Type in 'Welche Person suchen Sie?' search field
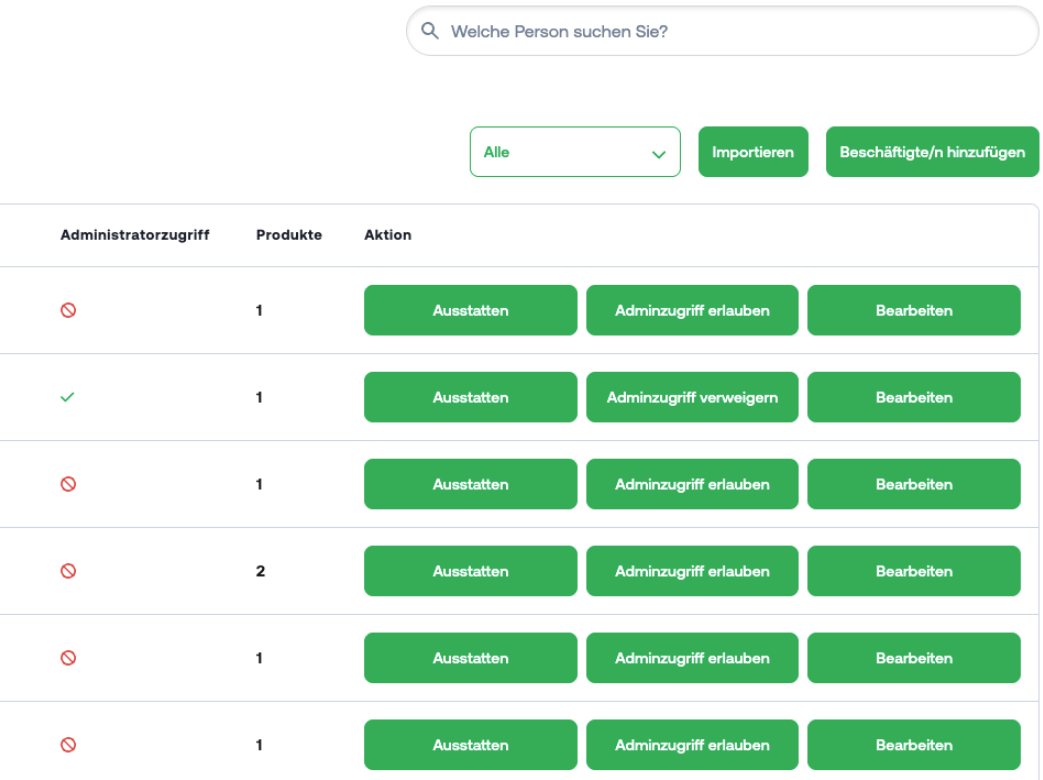 tap(730, 31)
